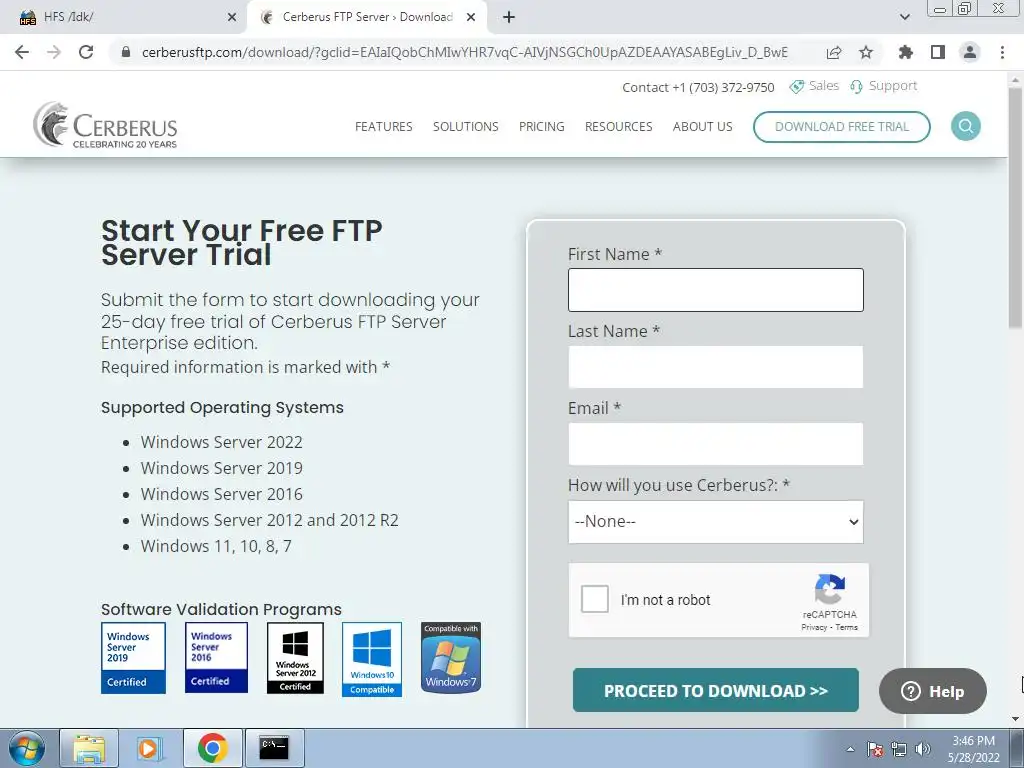
Task: Click the browser back arrow
Action: 22,52
